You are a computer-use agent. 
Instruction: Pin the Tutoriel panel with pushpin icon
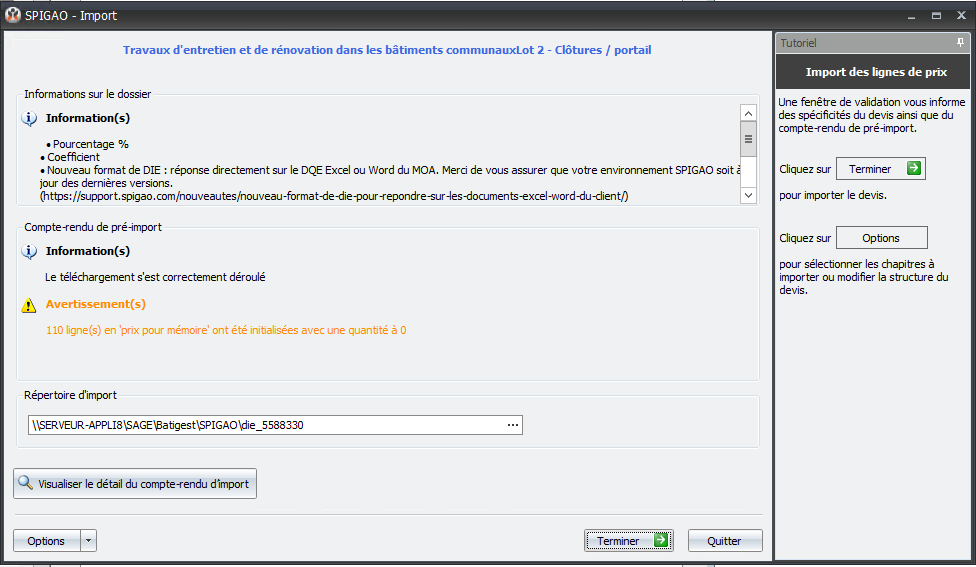tap(960, 42)
